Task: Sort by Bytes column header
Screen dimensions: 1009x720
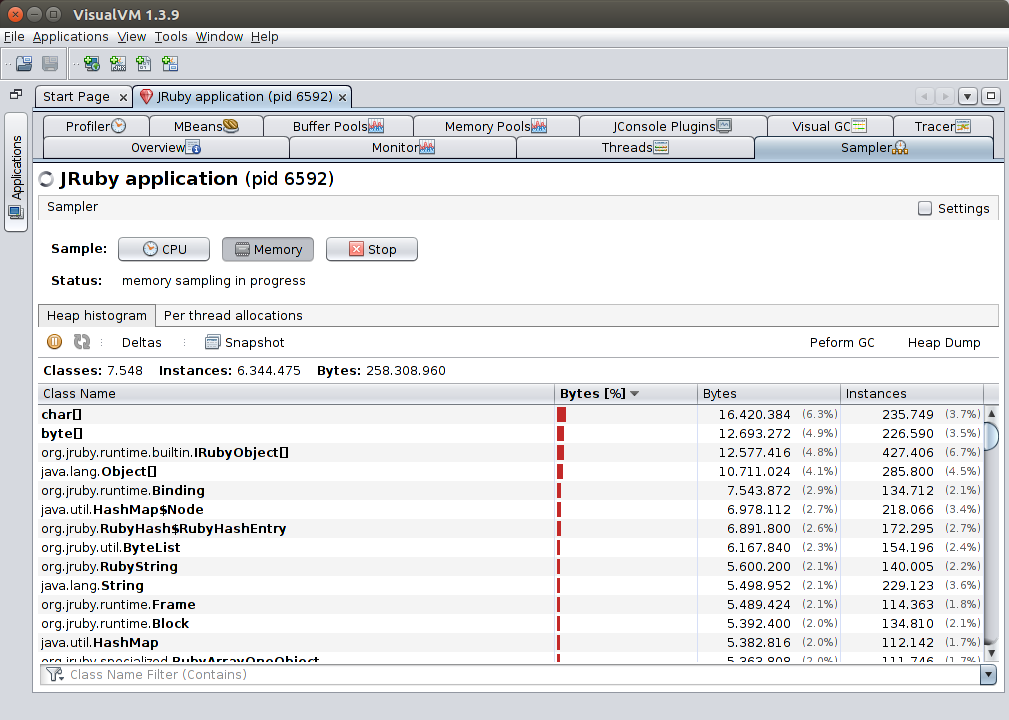Action: (x=768, y=394)
